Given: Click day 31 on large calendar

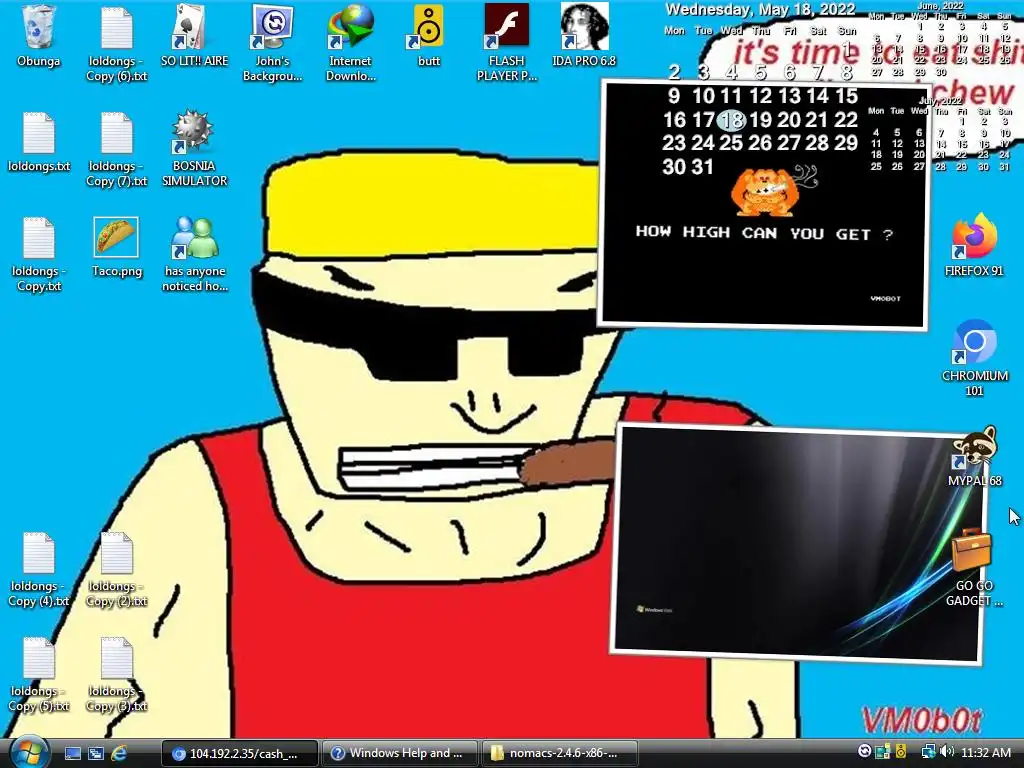Looking at the screenshot, I should click(x=703, y=167).
